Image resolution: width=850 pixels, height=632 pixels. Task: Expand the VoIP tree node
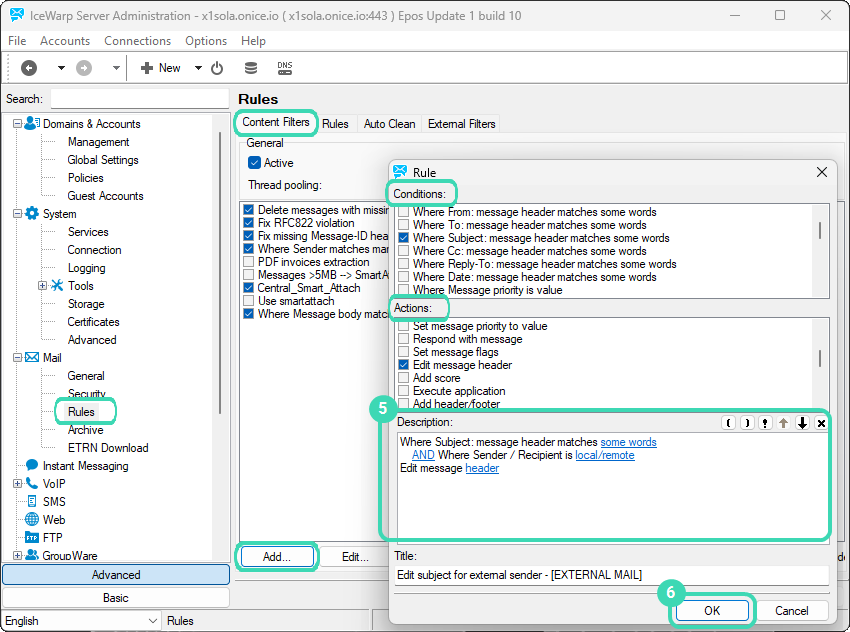(x=17, y=483)
